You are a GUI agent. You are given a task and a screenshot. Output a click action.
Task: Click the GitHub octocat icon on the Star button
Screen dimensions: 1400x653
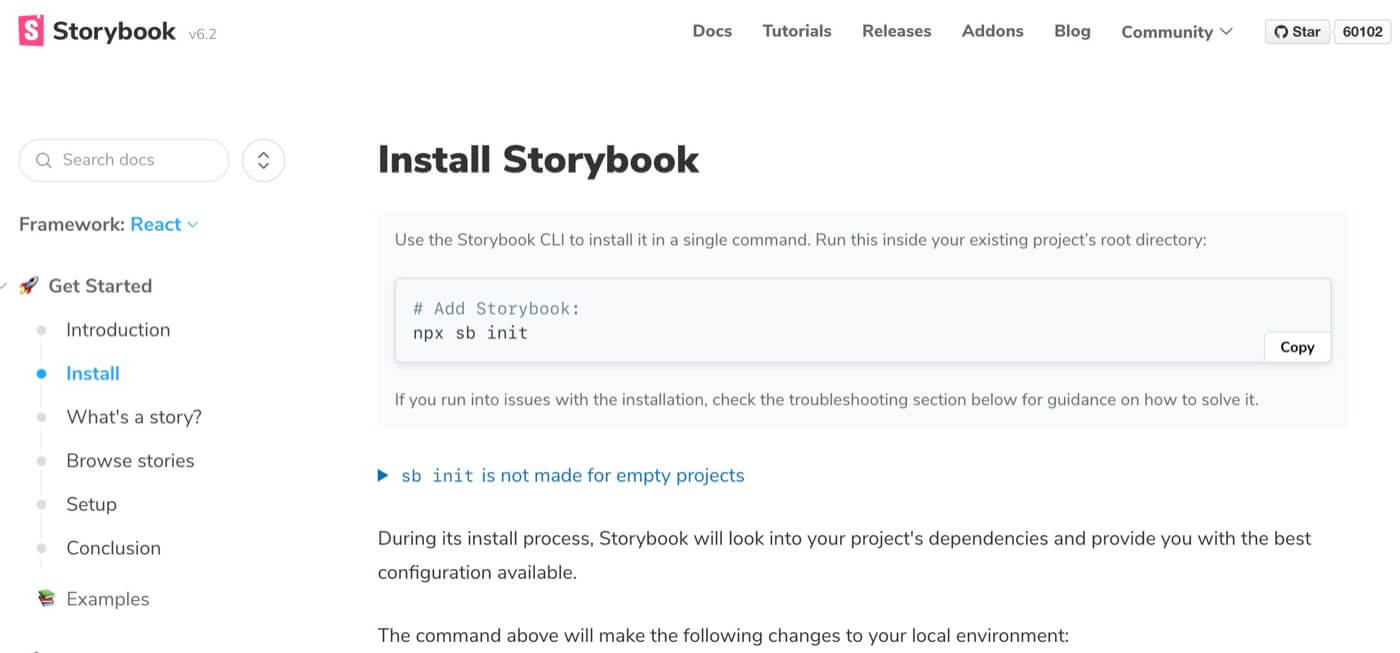[x=1280, y=31]
